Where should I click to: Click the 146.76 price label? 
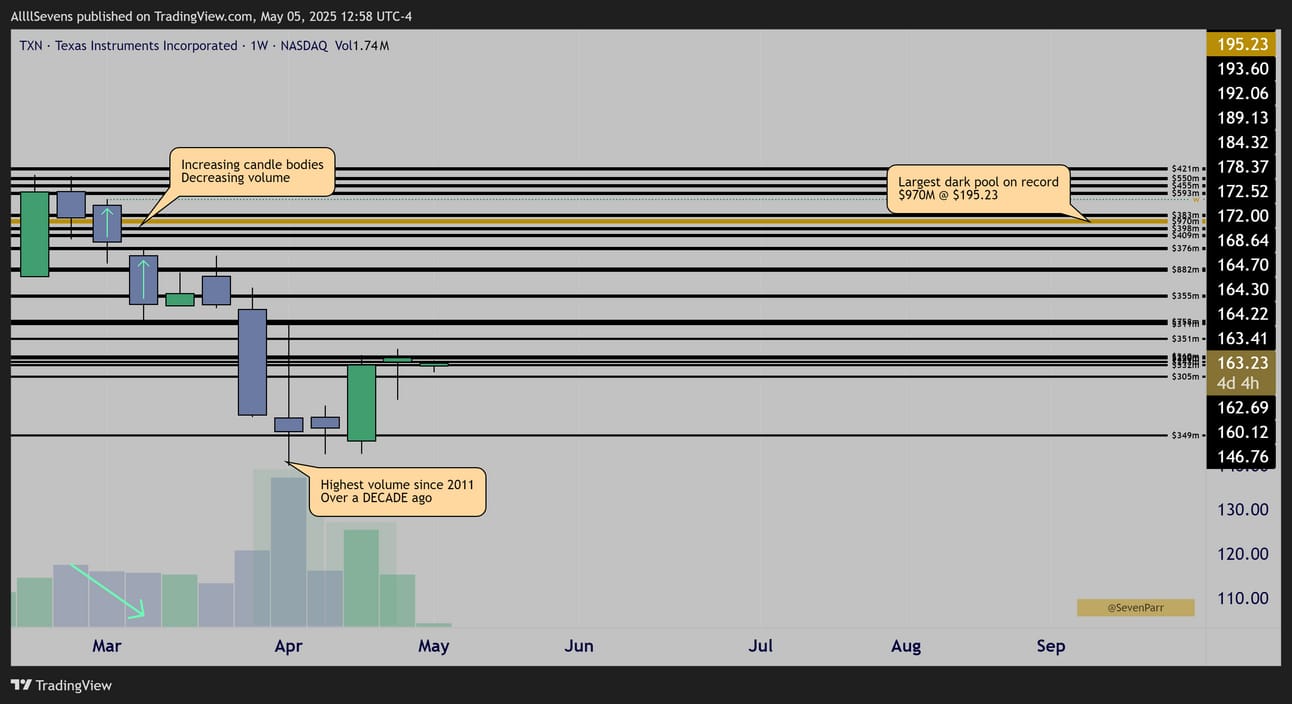[x=1243, y=456]
